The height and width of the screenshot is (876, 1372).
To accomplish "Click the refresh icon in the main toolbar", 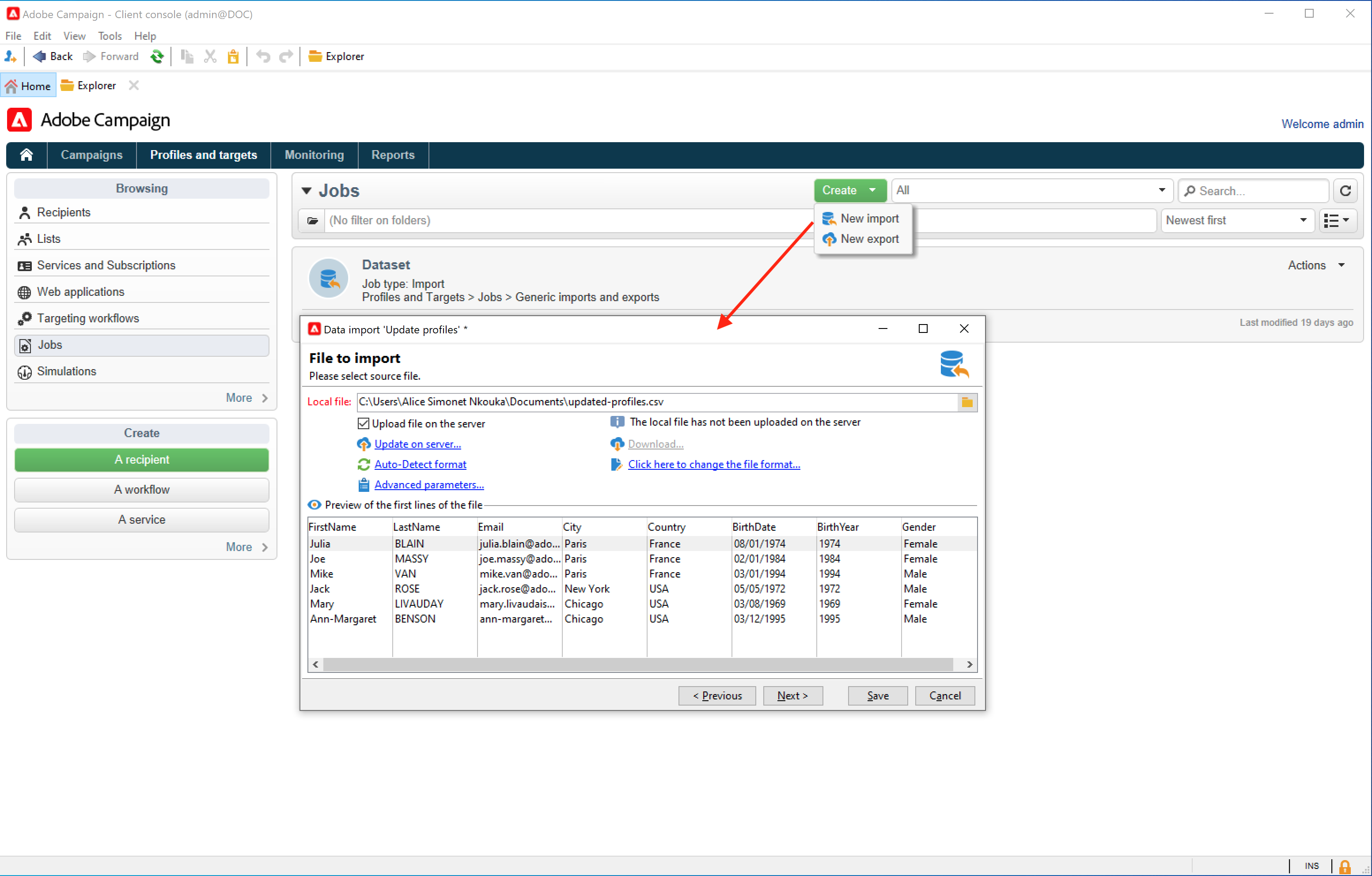I will [157, 57].
